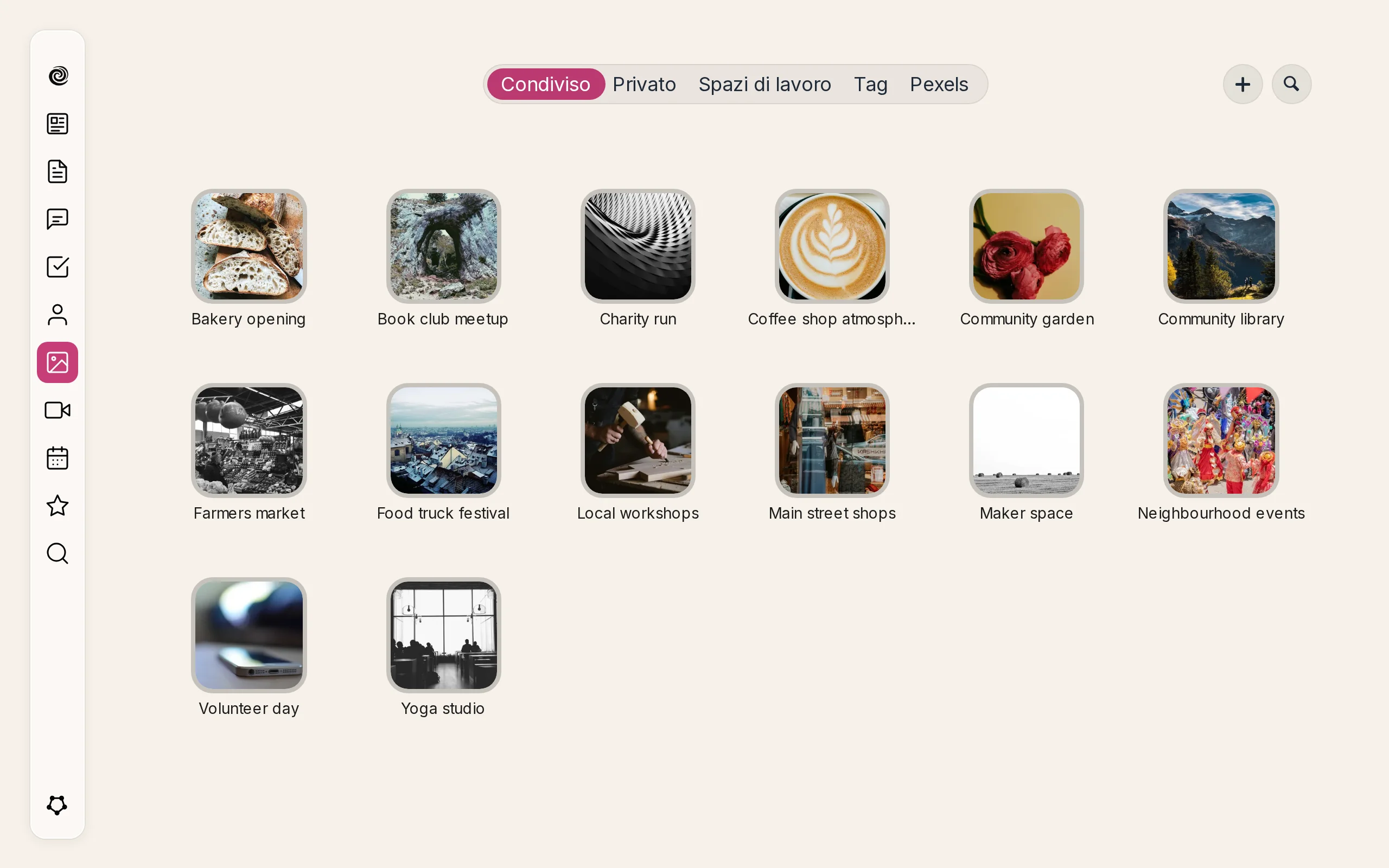Image resolution: width=1389 pixels, height=868 pixels.
Task: Click the "Maker space" label text
Action: pos(1026,513)
